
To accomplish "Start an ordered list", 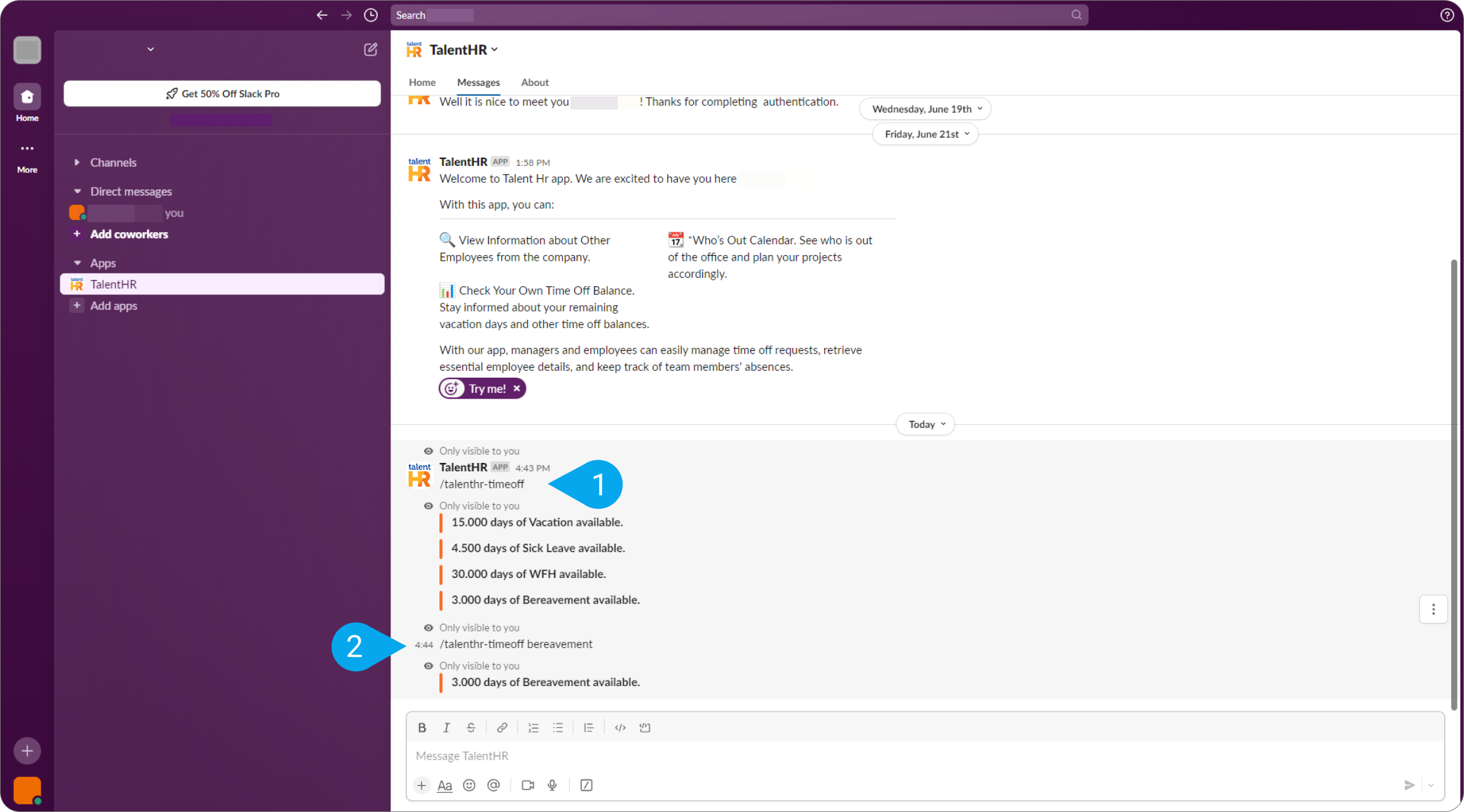I will point(533,727).
